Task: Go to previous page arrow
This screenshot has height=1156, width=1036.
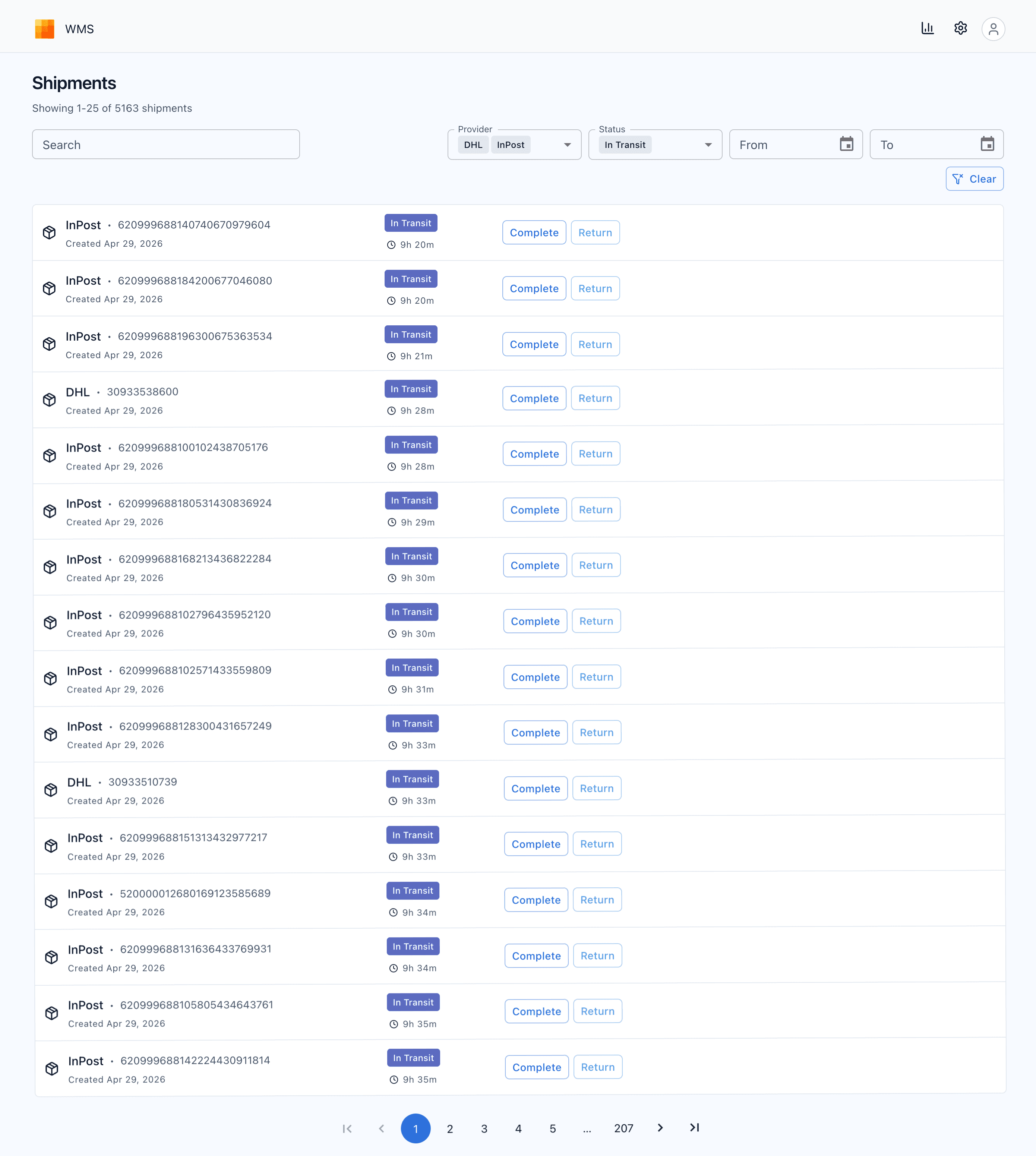Action: point(381,1128)
